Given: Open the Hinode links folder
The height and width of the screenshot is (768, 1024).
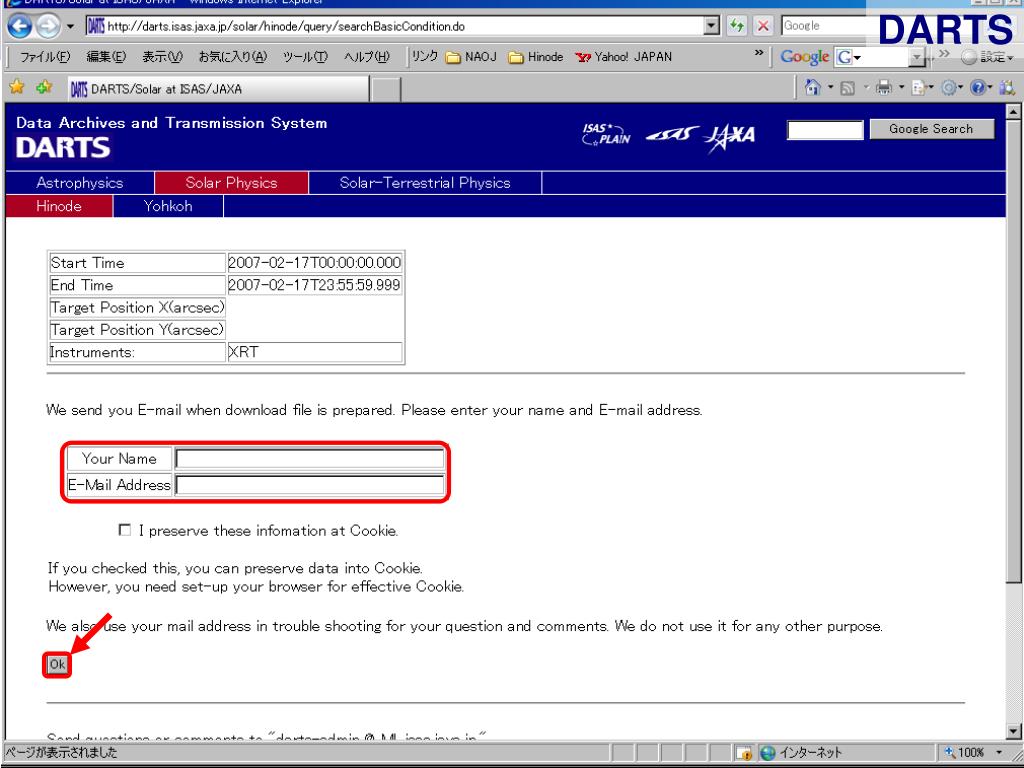Looking at the screenshot, I should 536,57.
